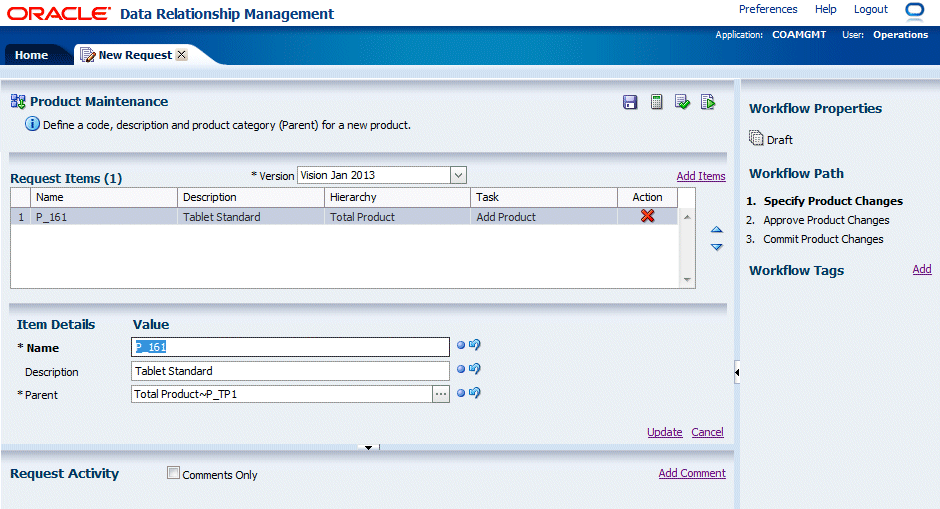Click into the Description input field
This screenshot has width=940, height=509.
pyautogui.click(x=290, y=371)
